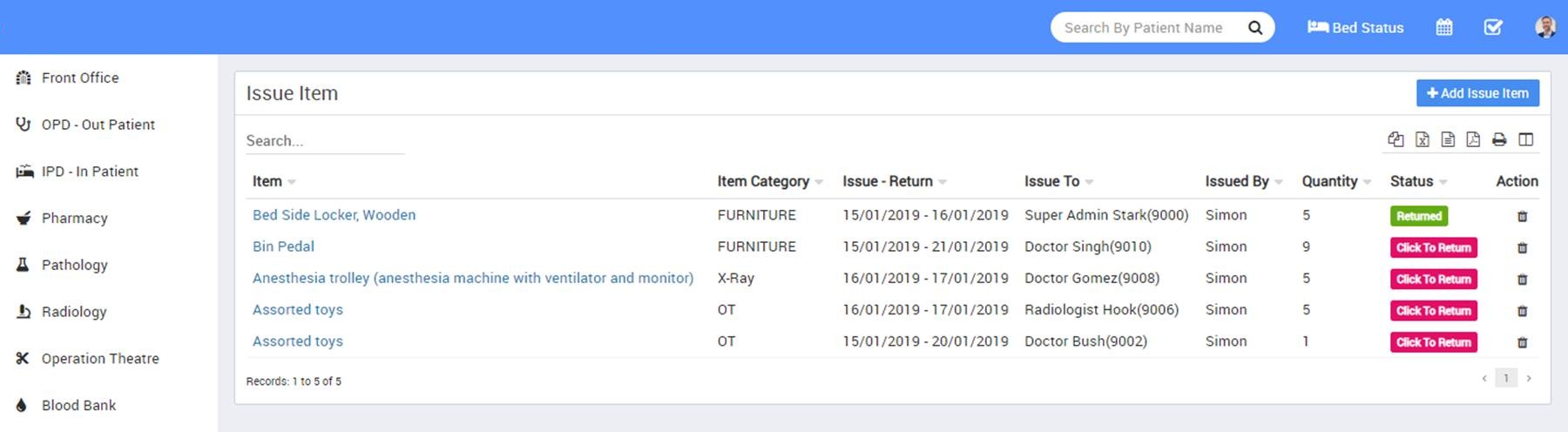This screenshot has height=432, width=1568.
Task: Delete the Bin Pedal issue record
Action: (1523, 247)
